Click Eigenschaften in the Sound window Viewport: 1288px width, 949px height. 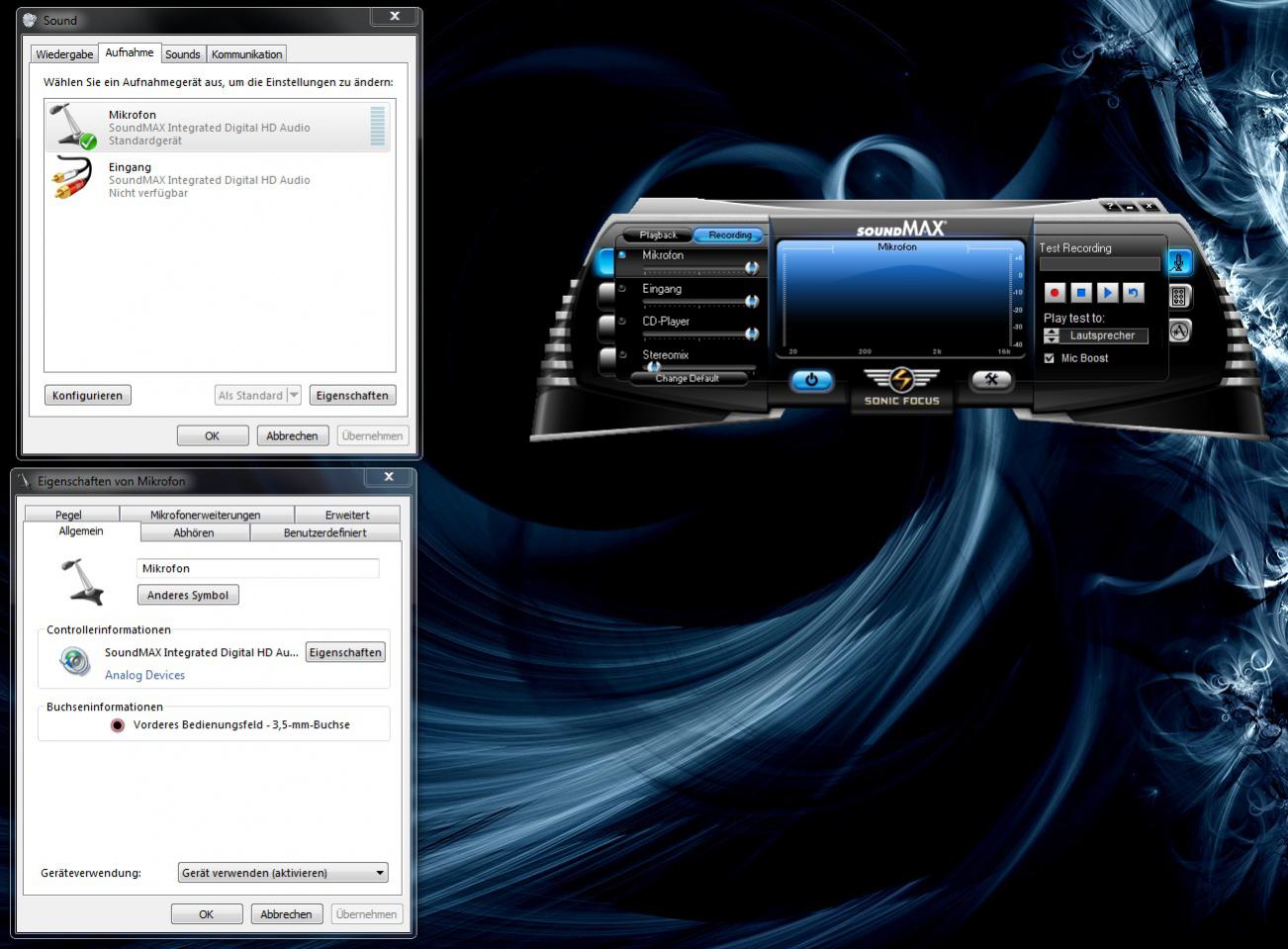pos(352,395)
